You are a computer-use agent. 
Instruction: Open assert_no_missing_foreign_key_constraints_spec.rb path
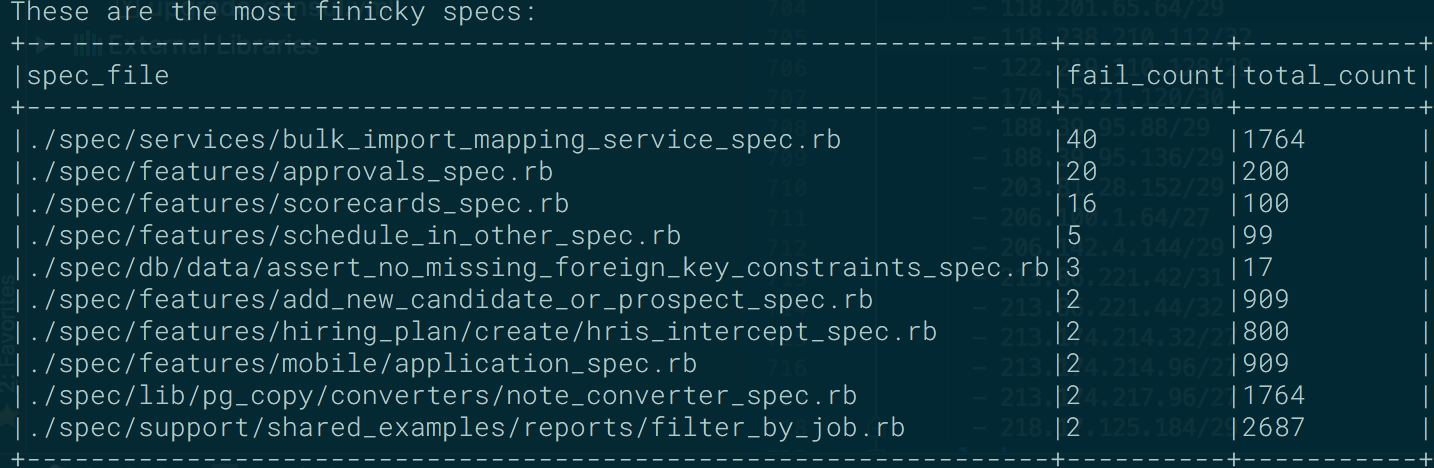coord(537,268)
